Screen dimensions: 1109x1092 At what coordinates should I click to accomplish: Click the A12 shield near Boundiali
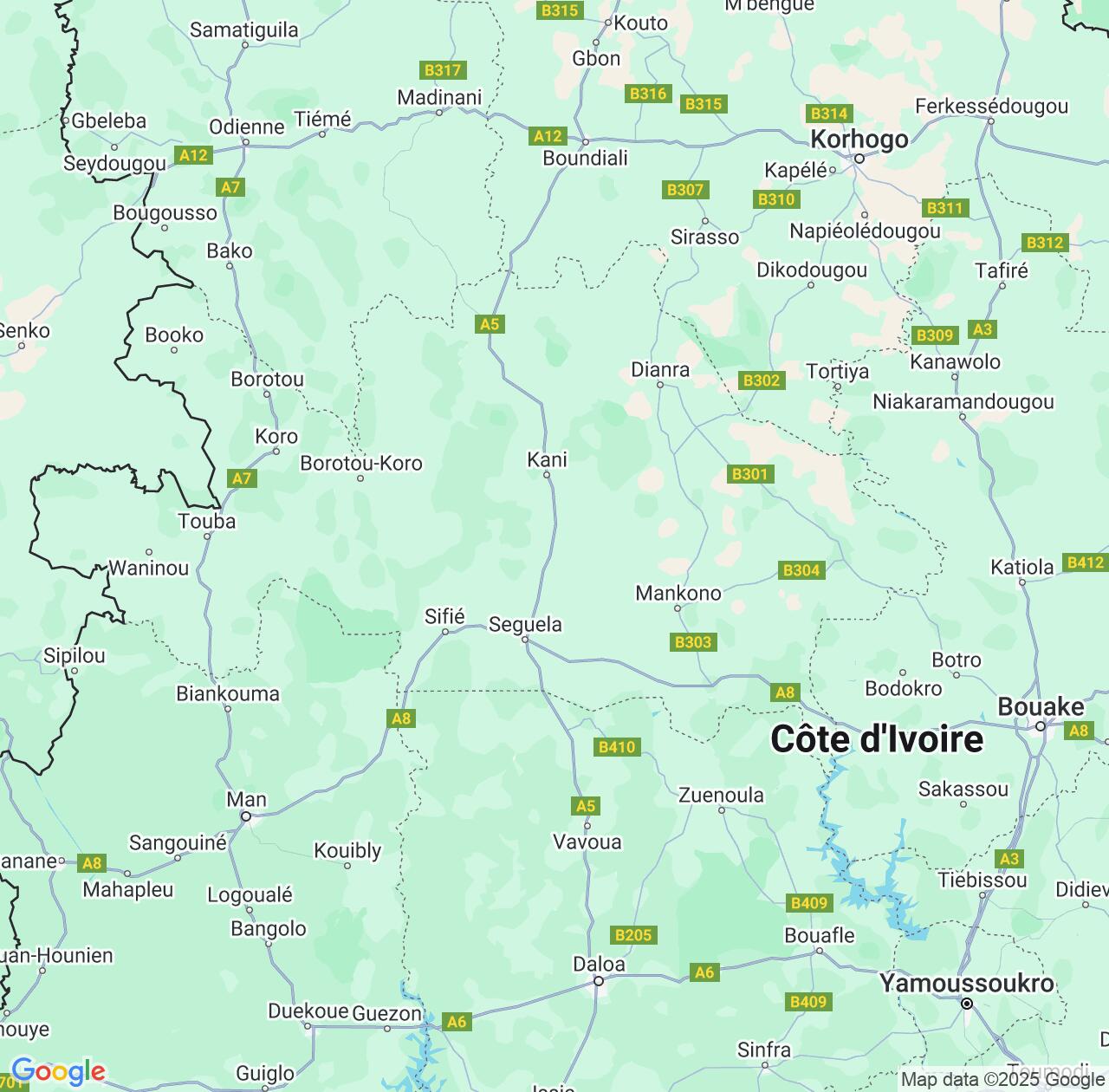548,136
